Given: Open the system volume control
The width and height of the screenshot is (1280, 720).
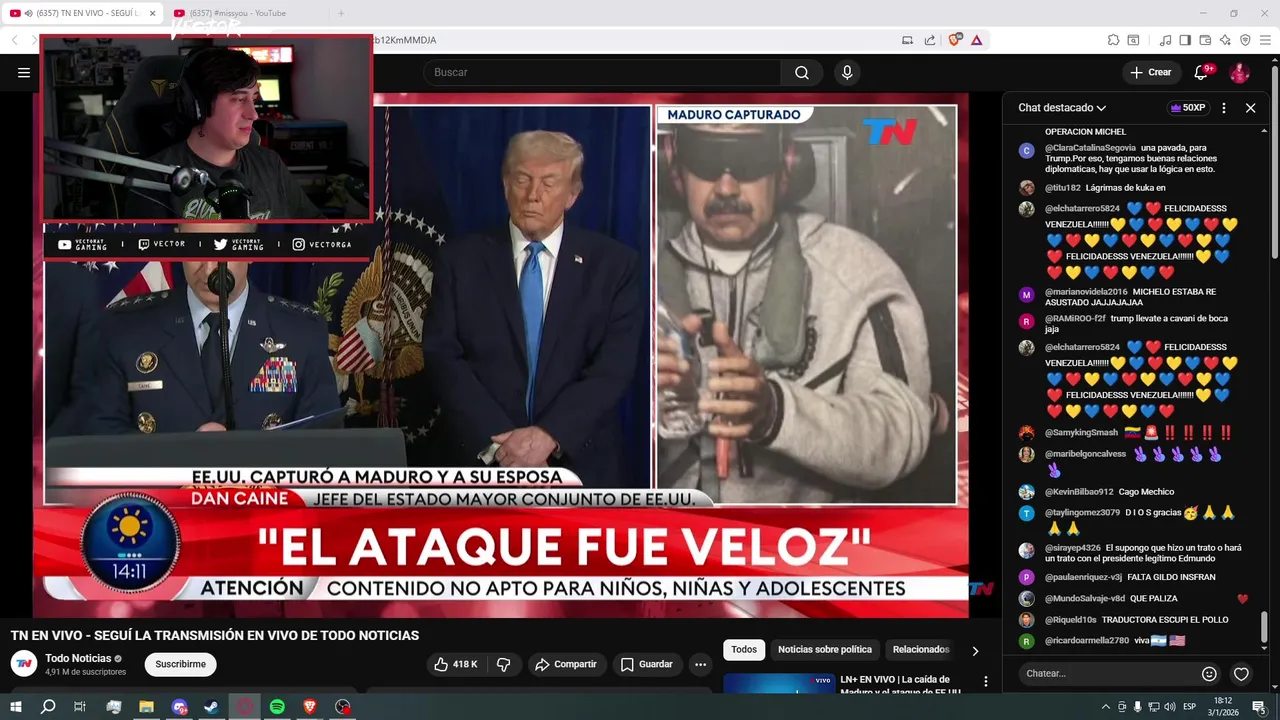Looking at the screenshot, I should (x=1168, y=707).
